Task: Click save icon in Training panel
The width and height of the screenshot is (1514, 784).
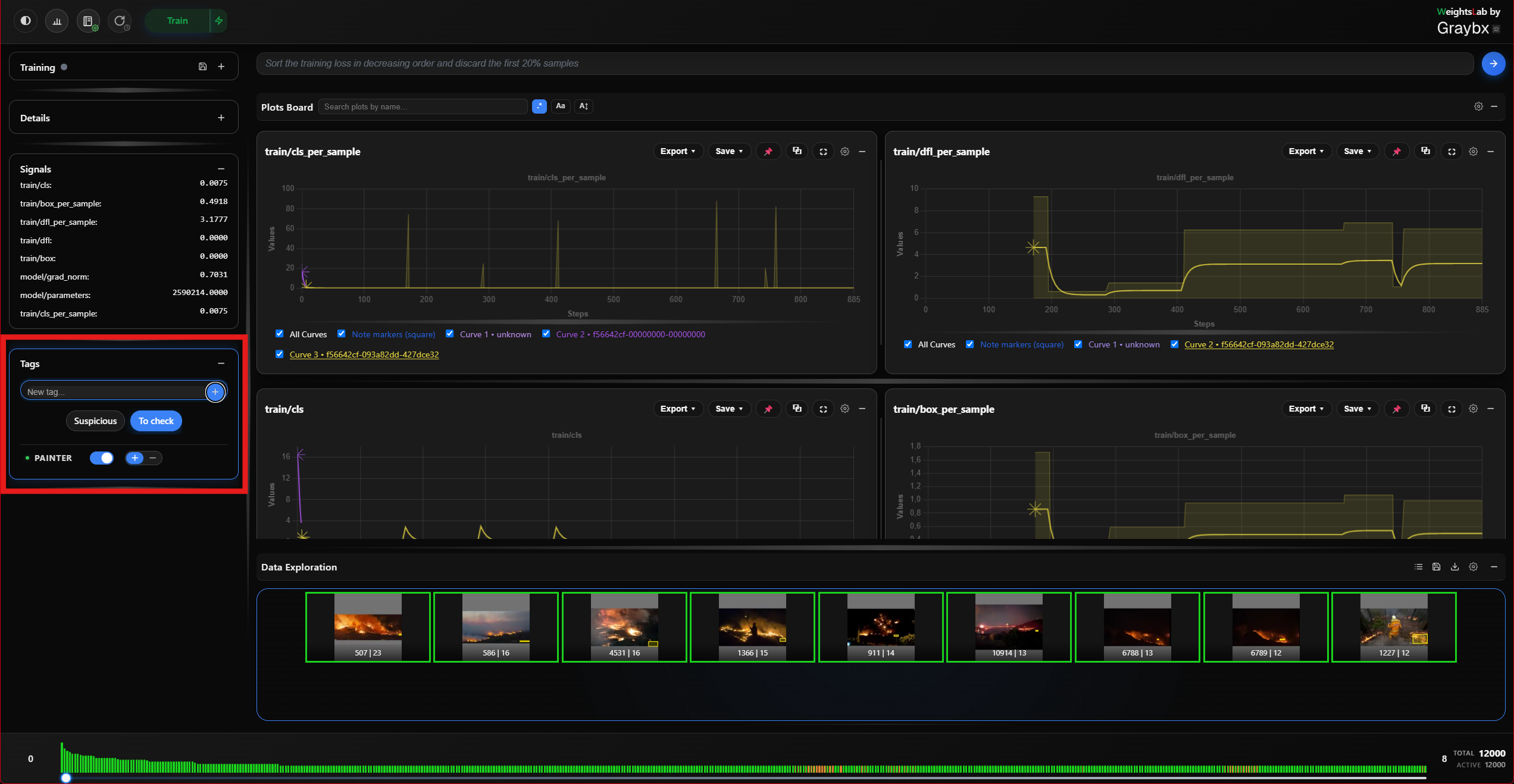Action: pos(203,67)
